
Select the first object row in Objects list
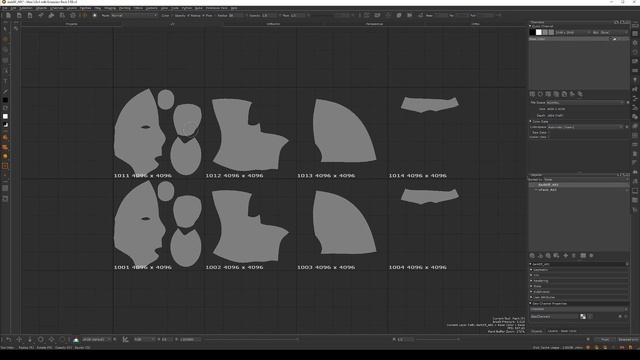[579, 184]
